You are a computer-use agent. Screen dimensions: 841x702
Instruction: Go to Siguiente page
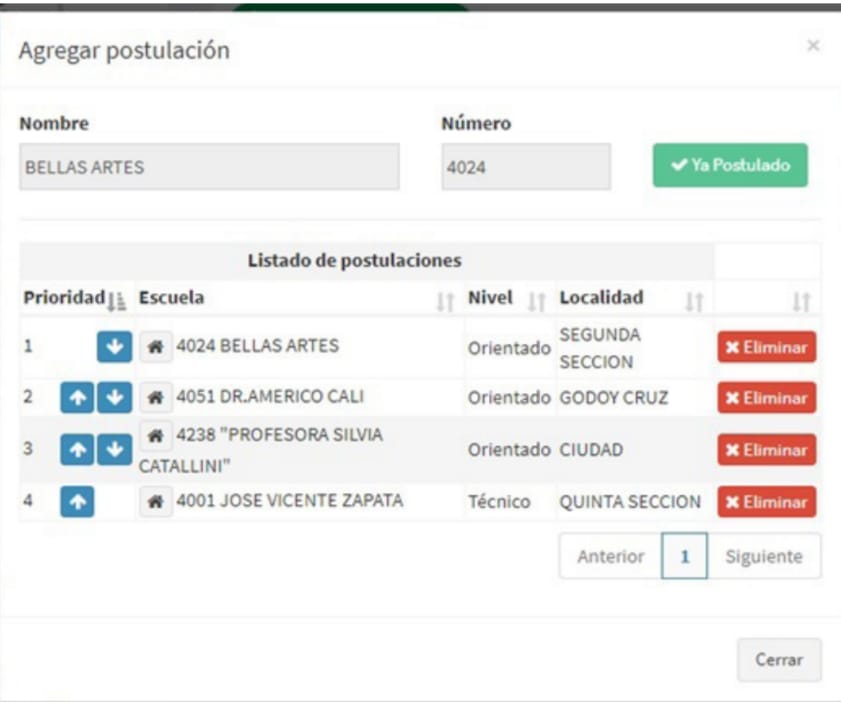[x=763, y=557]
